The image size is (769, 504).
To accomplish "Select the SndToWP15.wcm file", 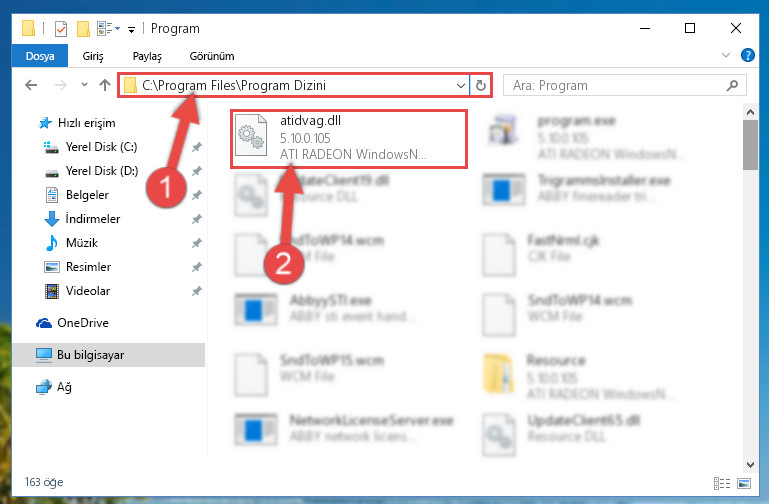I will [311, 375].
